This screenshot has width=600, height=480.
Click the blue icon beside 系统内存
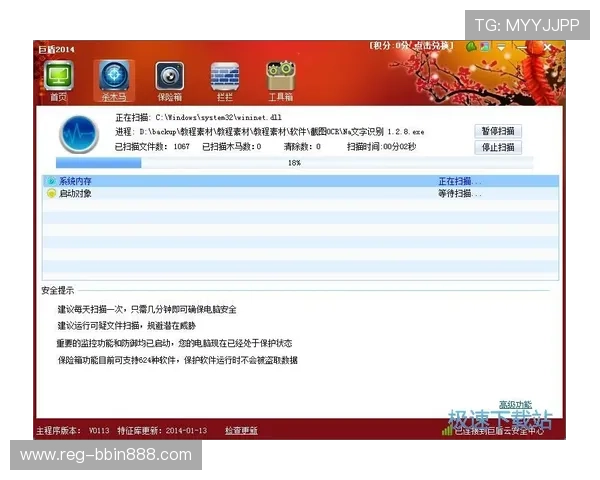pyautogui.click(x=51, y=181)
